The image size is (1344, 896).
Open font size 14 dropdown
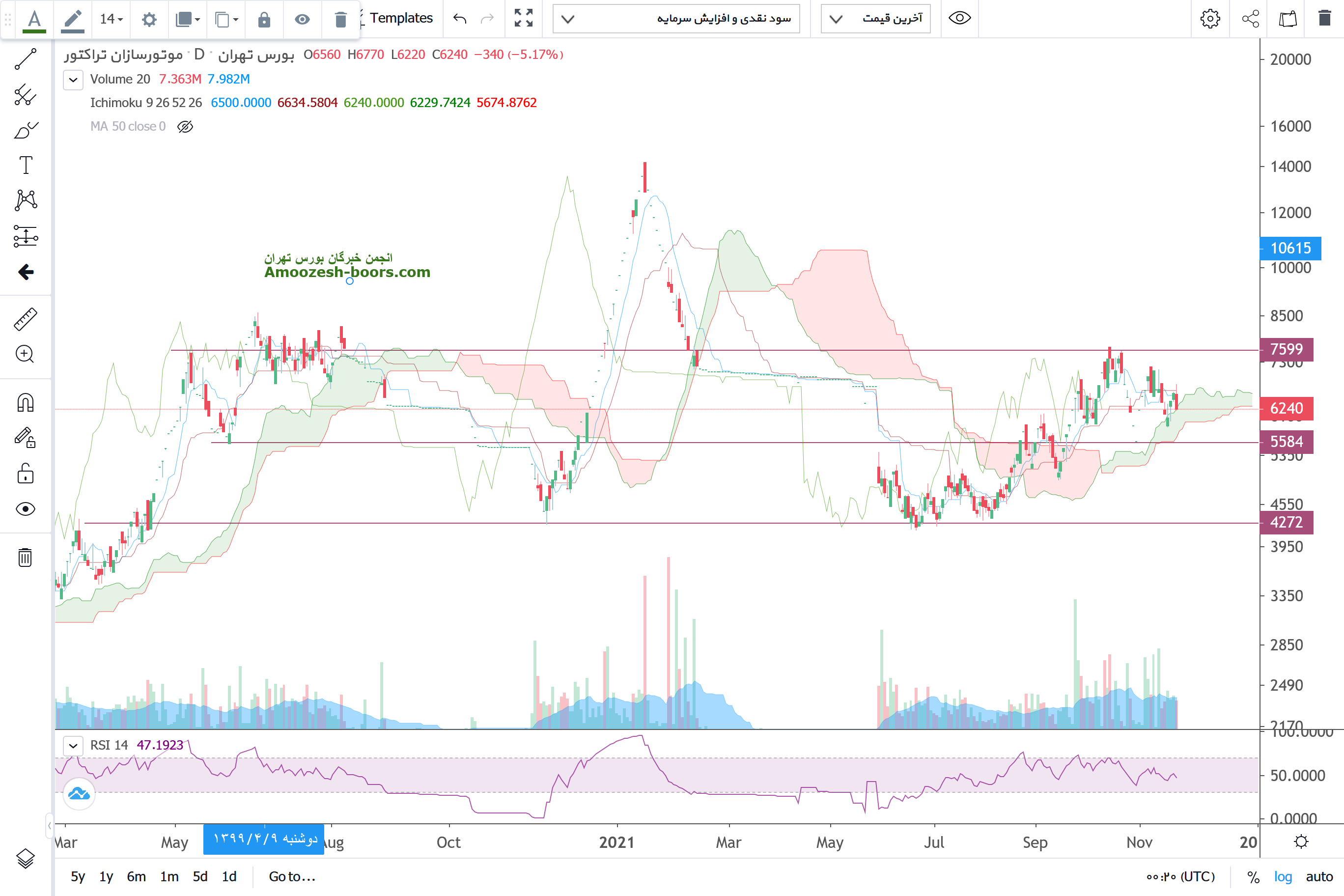coord(111,19)
